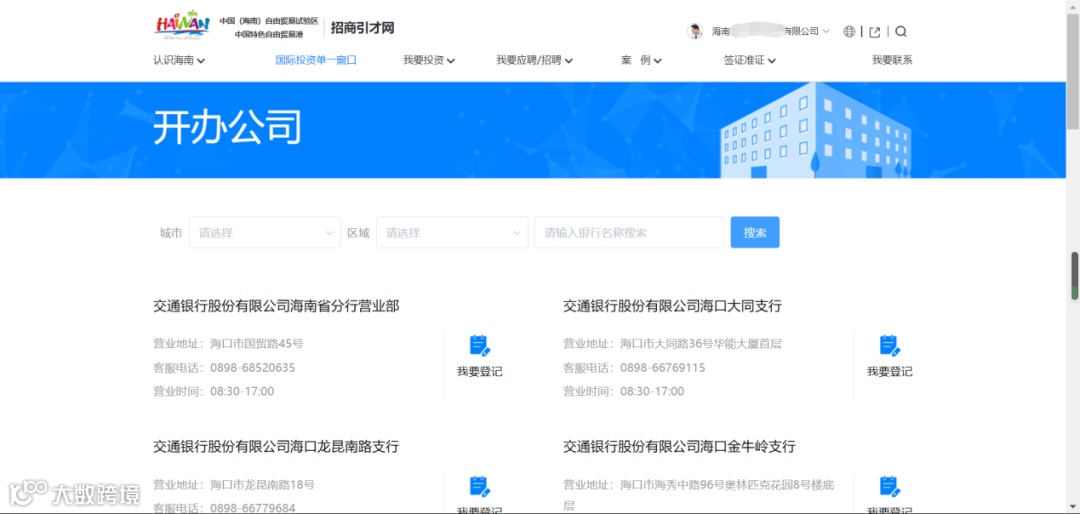This screenshot has width=1080, height=514.
Task: Go to 国际投资单一窗口
Action: 316,60
